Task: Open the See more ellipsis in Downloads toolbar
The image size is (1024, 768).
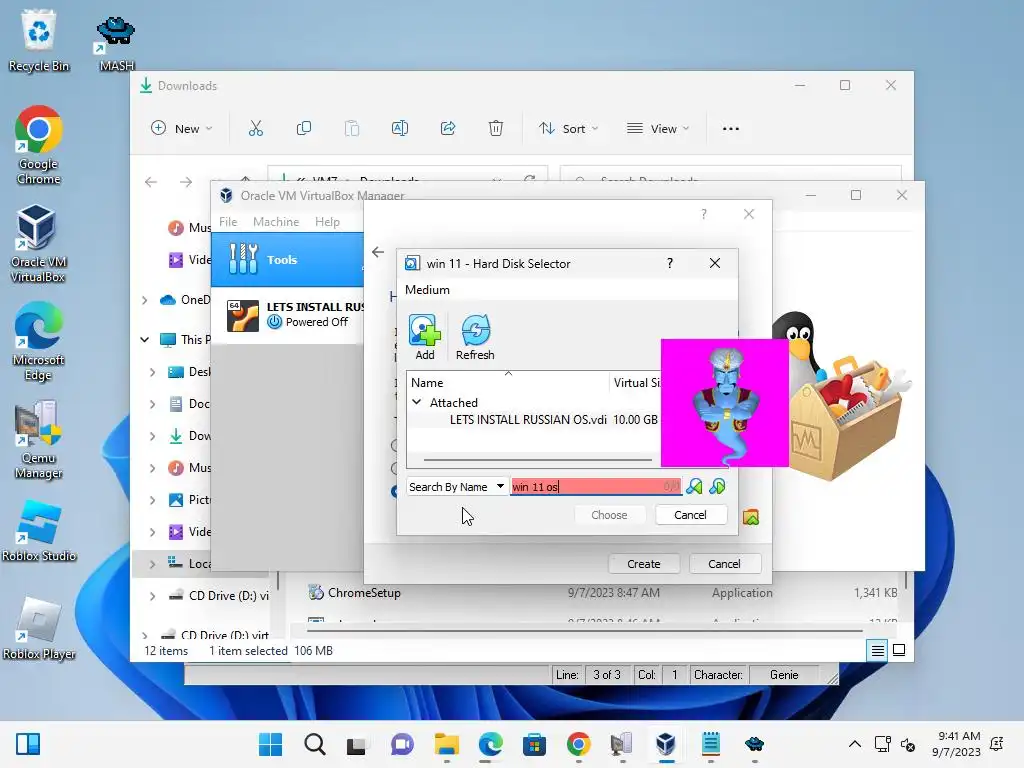Action: point(731,129)
